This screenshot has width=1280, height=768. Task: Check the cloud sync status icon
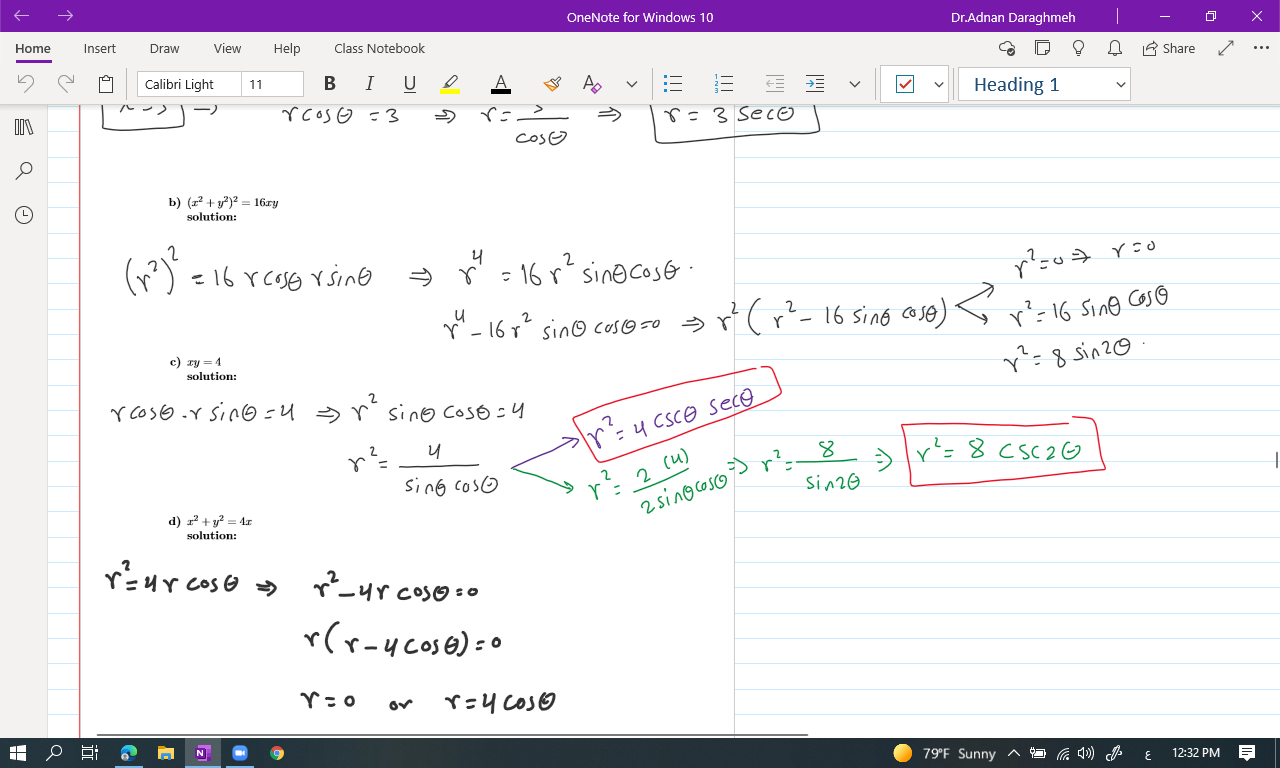pos(1007,48)
